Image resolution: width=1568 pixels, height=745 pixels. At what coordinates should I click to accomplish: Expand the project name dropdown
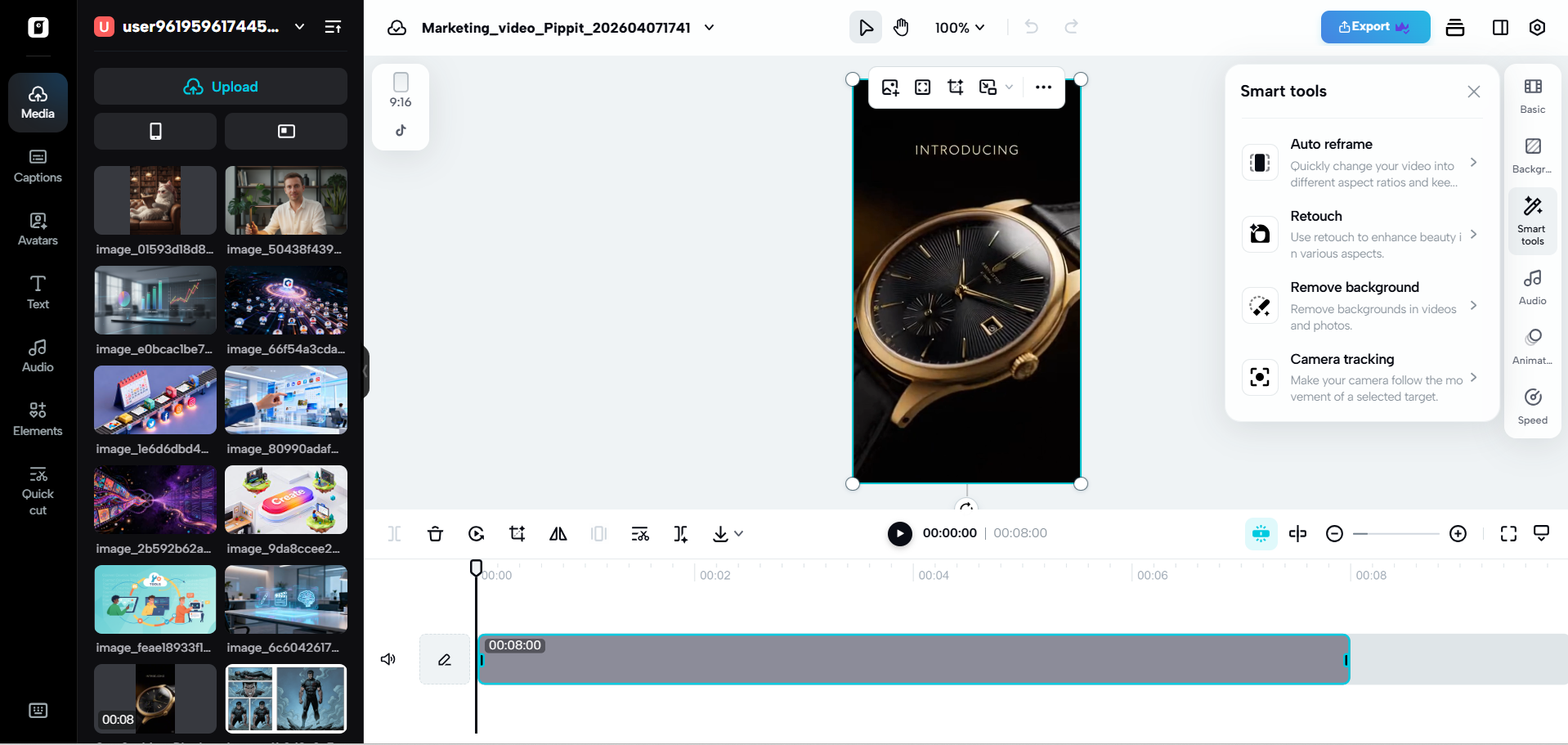point(709,27)
